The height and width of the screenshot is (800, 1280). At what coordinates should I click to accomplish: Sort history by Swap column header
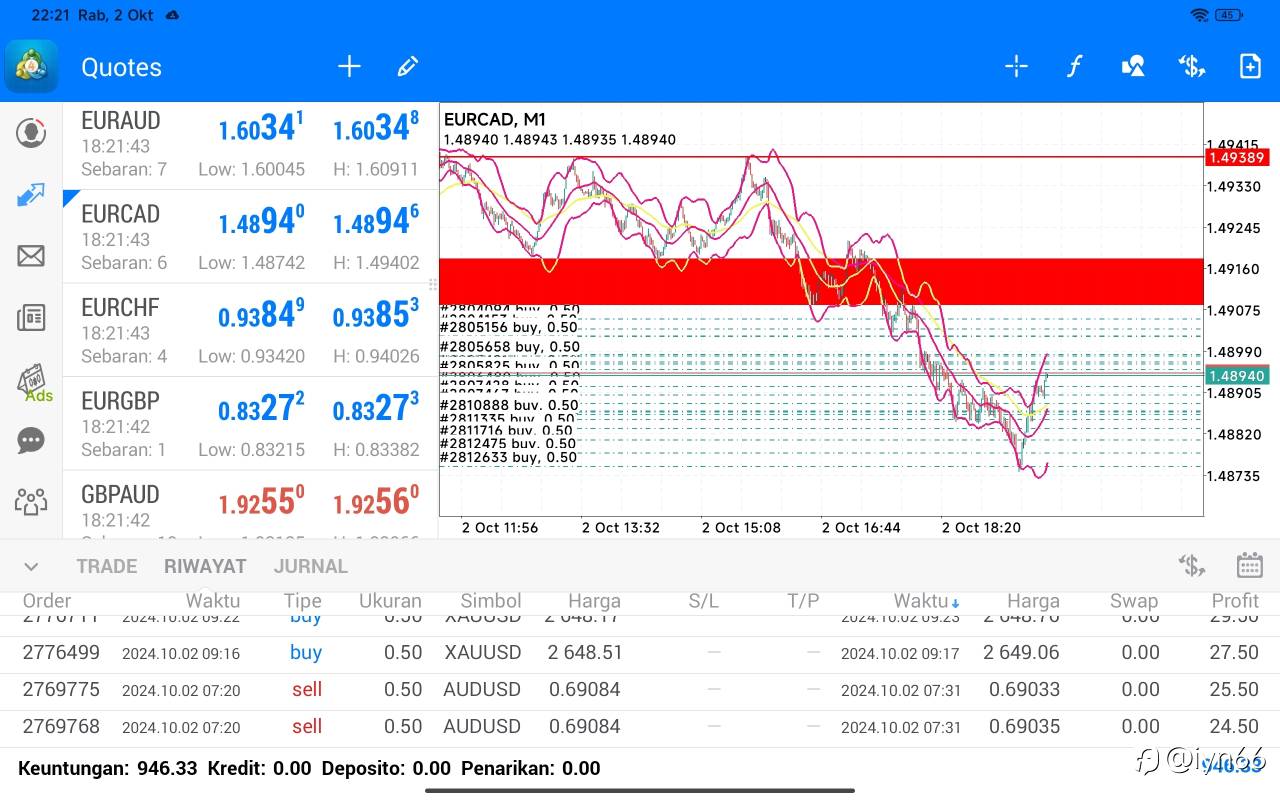pos(1134,601)
